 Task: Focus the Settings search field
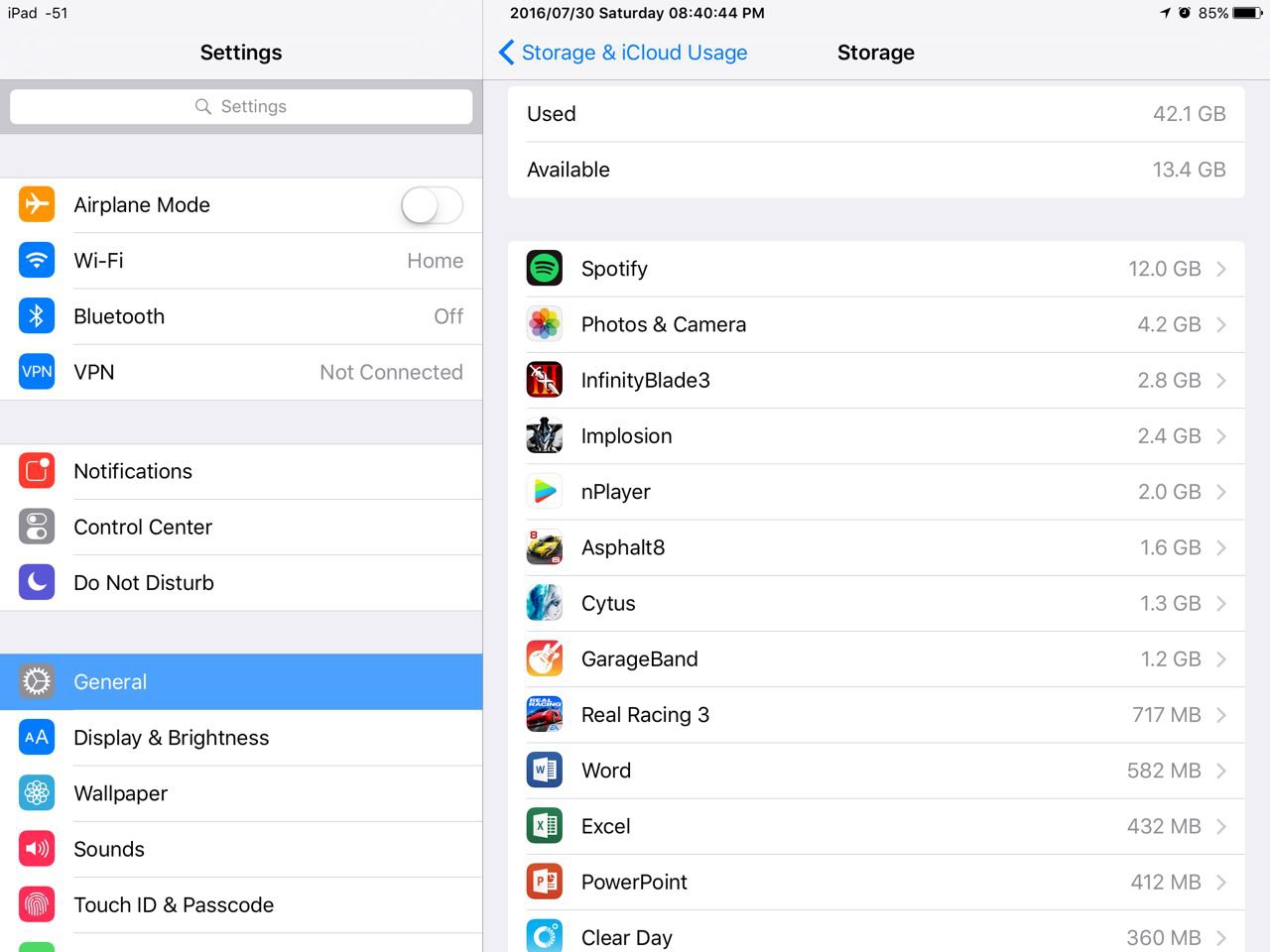(x=241, y=106)
